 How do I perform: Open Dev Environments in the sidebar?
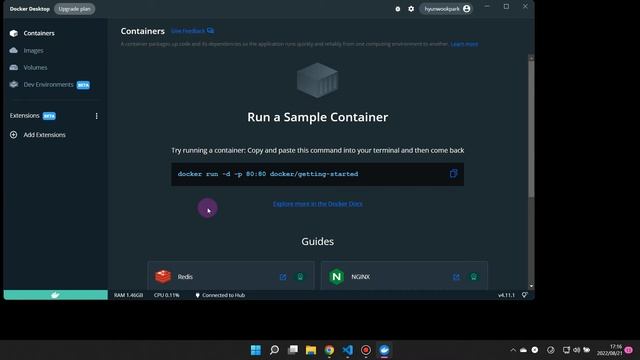(x=49, y=84)
